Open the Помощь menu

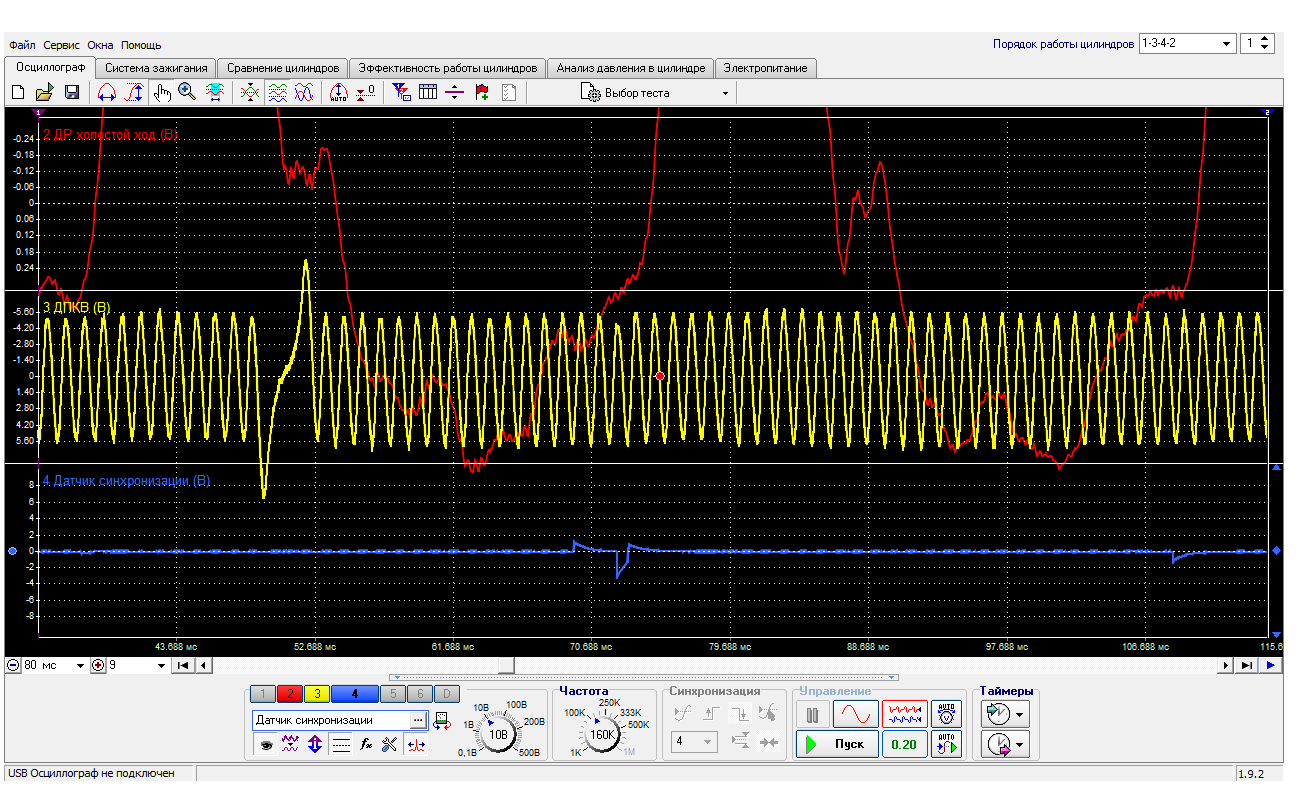pos(141,45)
